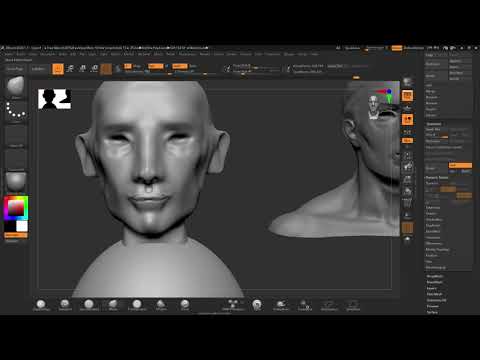Viewport: 480px width, 360px height.
Task: Click the head silhouette reference thumbnail
Action: [x=54, y=99]
